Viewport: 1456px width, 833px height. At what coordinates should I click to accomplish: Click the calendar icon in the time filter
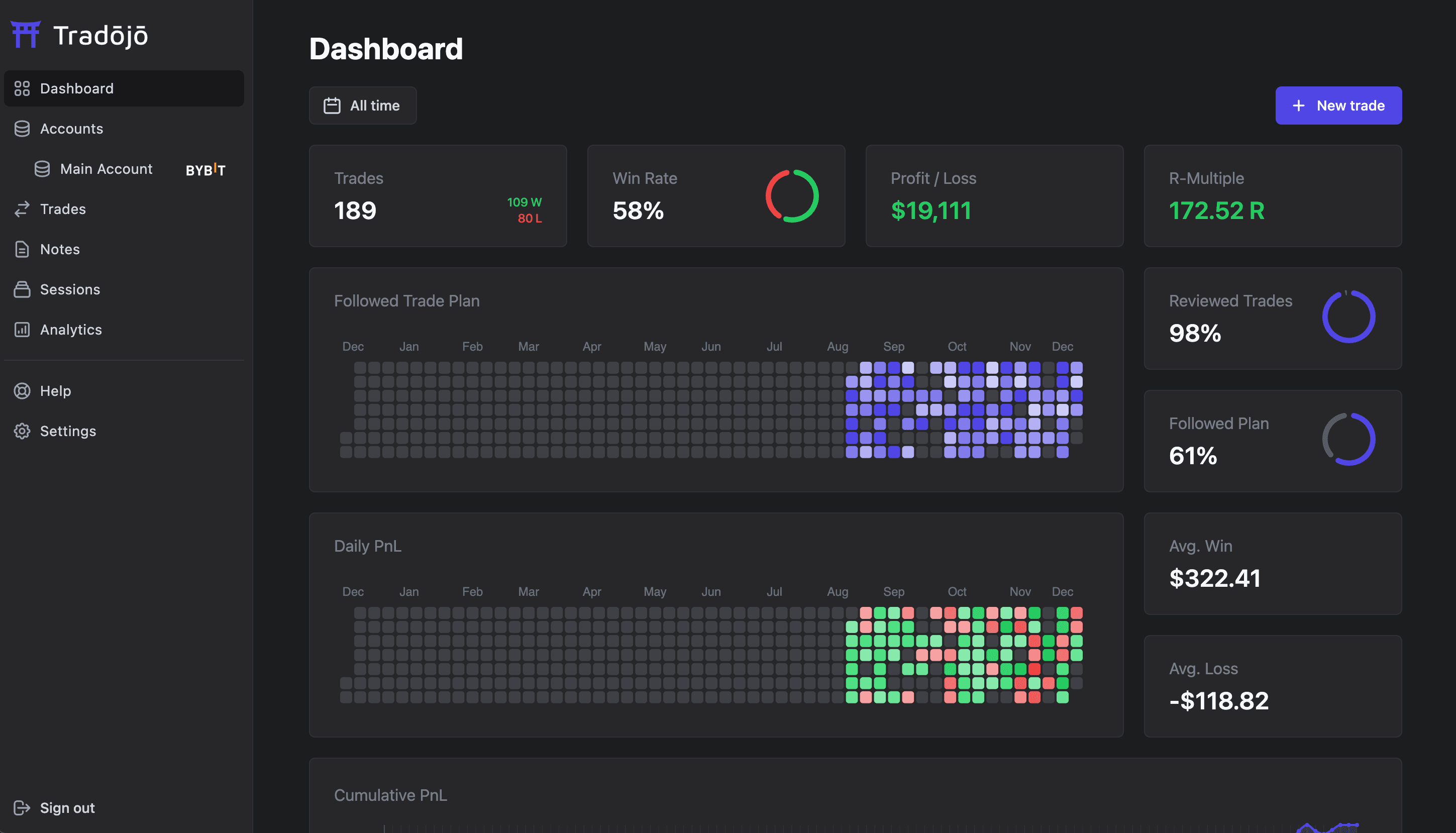tap(333, 106)
